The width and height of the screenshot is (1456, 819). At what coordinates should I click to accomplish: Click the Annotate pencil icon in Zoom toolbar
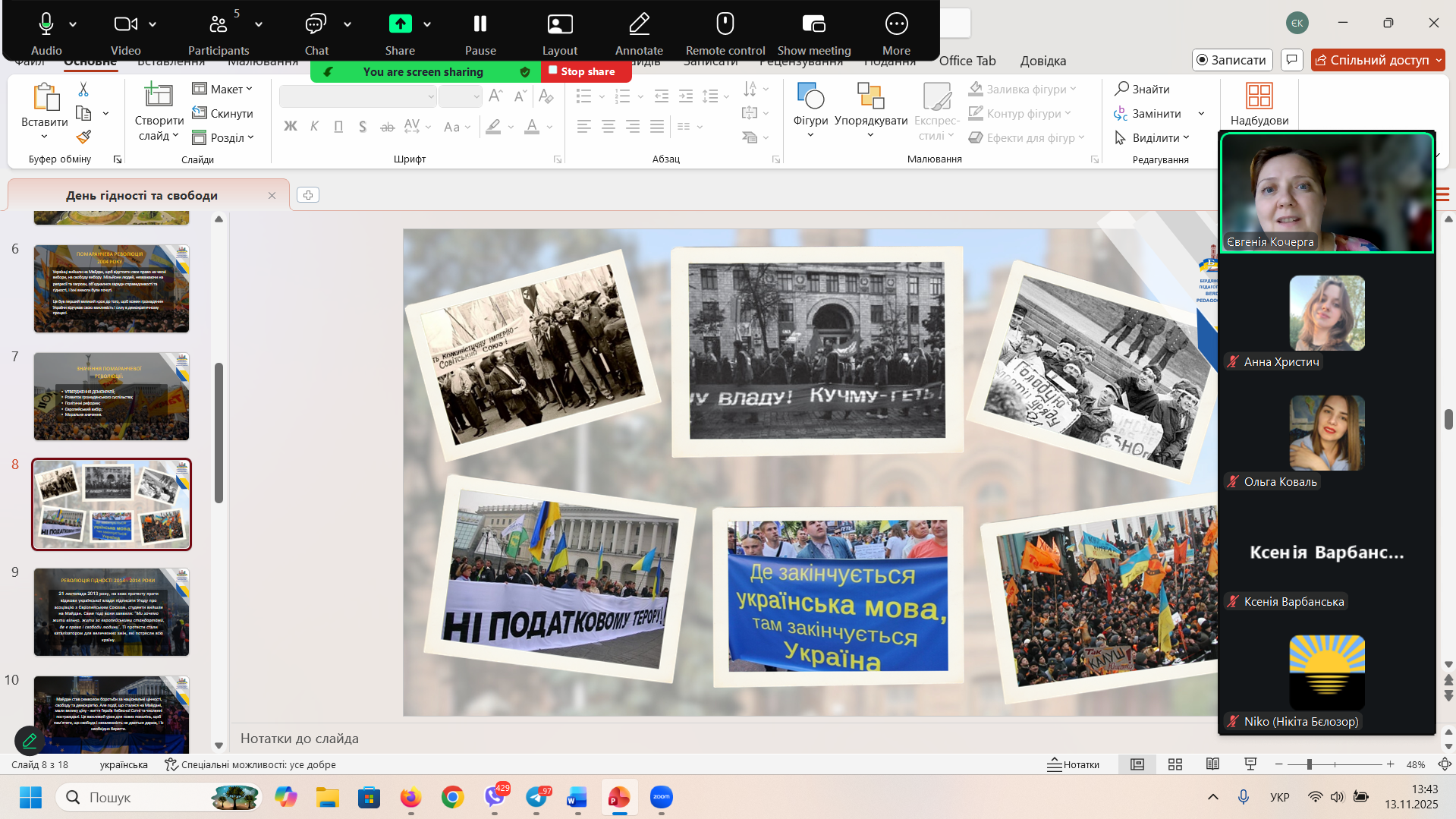click(639, 25)
